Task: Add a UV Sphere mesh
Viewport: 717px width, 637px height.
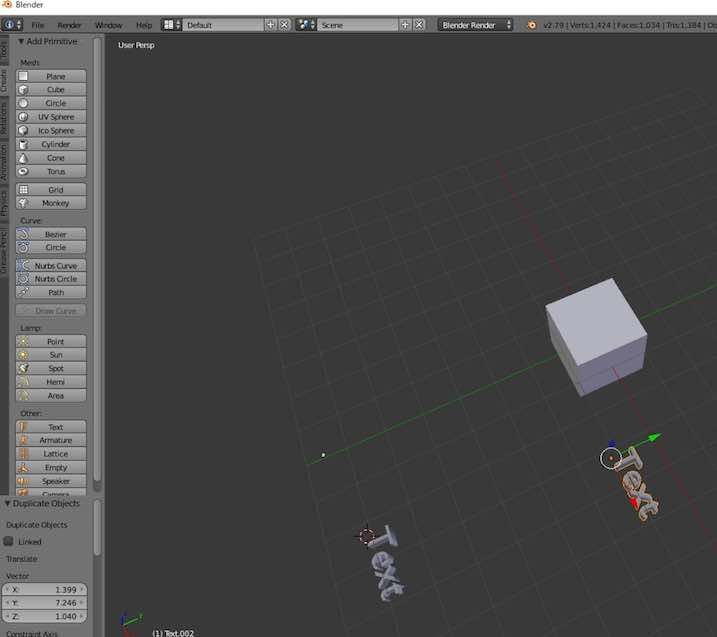Action: pos(51,117)
